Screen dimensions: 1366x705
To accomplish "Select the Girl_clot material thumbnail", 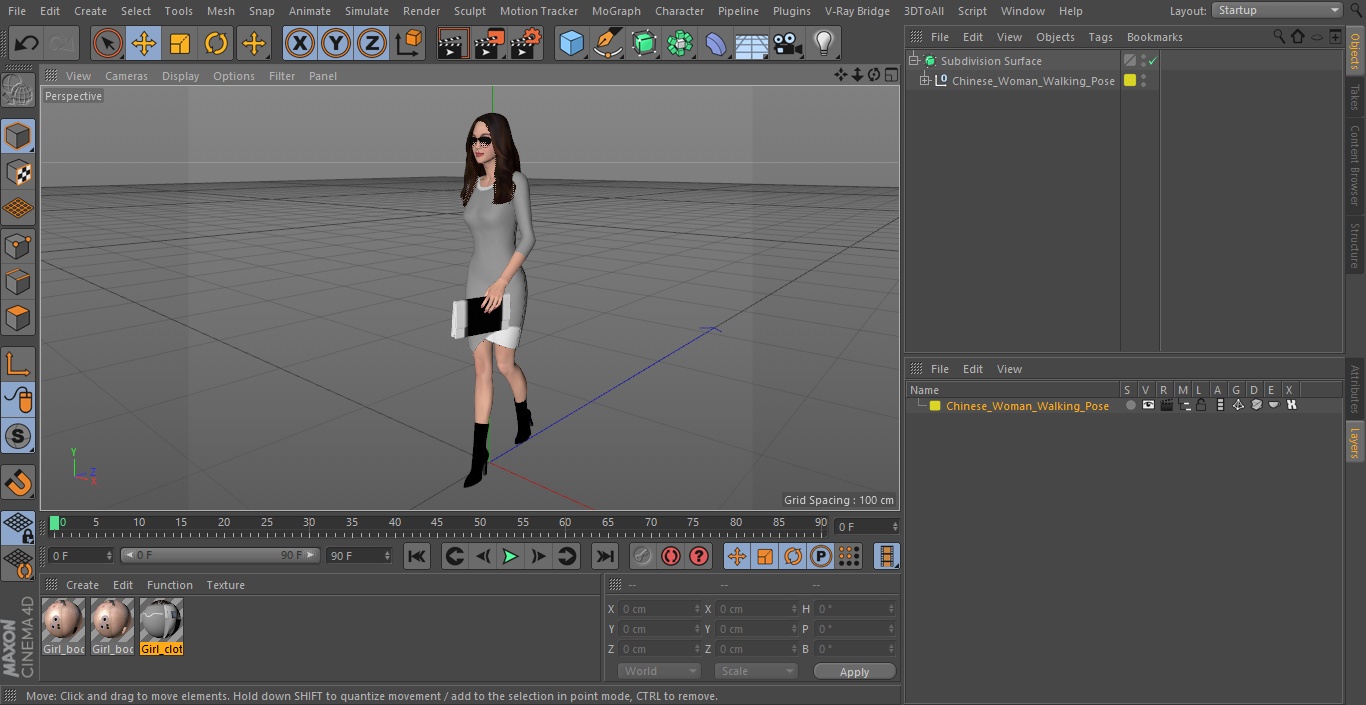I will click(161, 627).
